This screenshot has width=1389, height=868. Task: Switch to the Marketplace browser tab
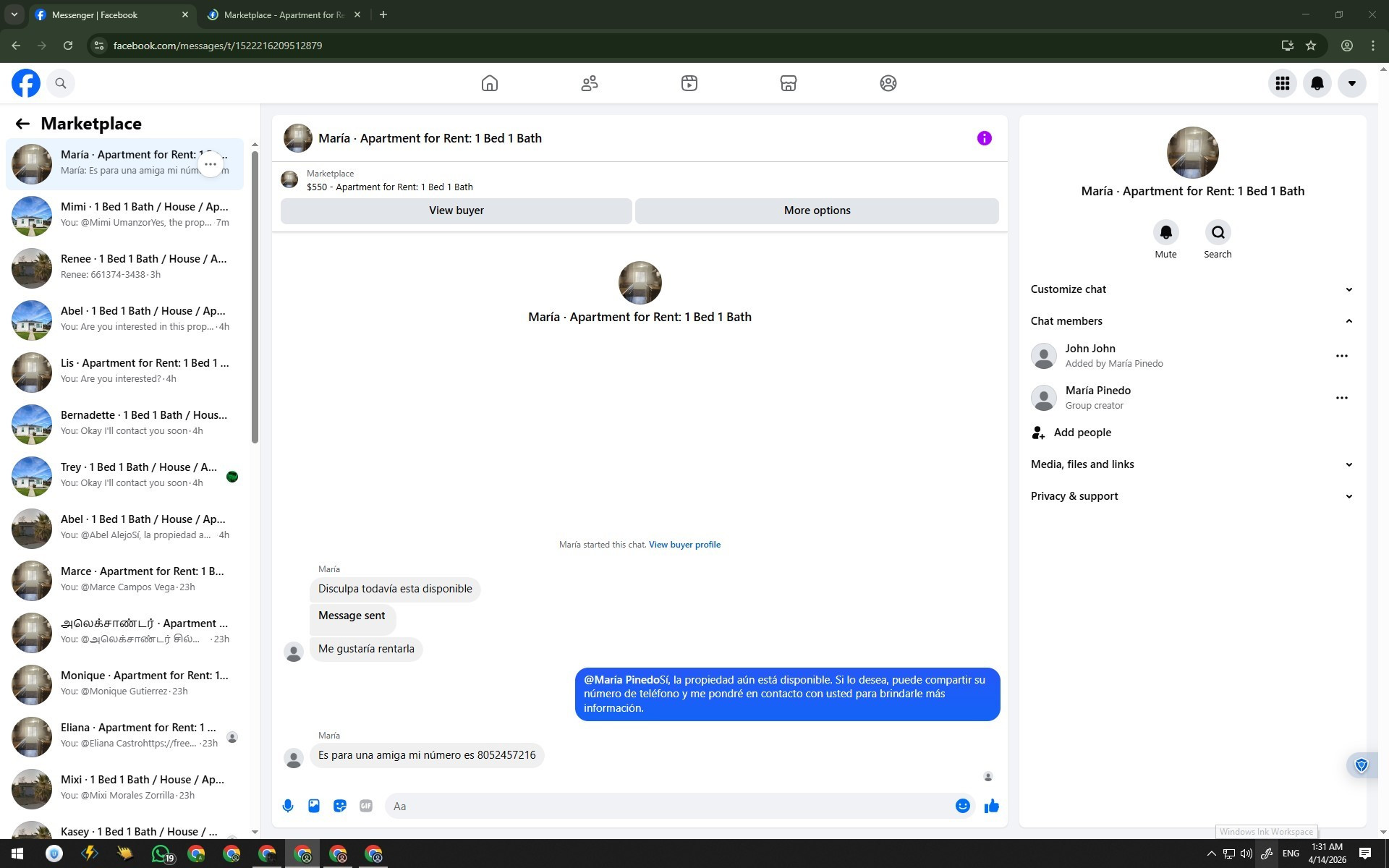tap(284, 14)
